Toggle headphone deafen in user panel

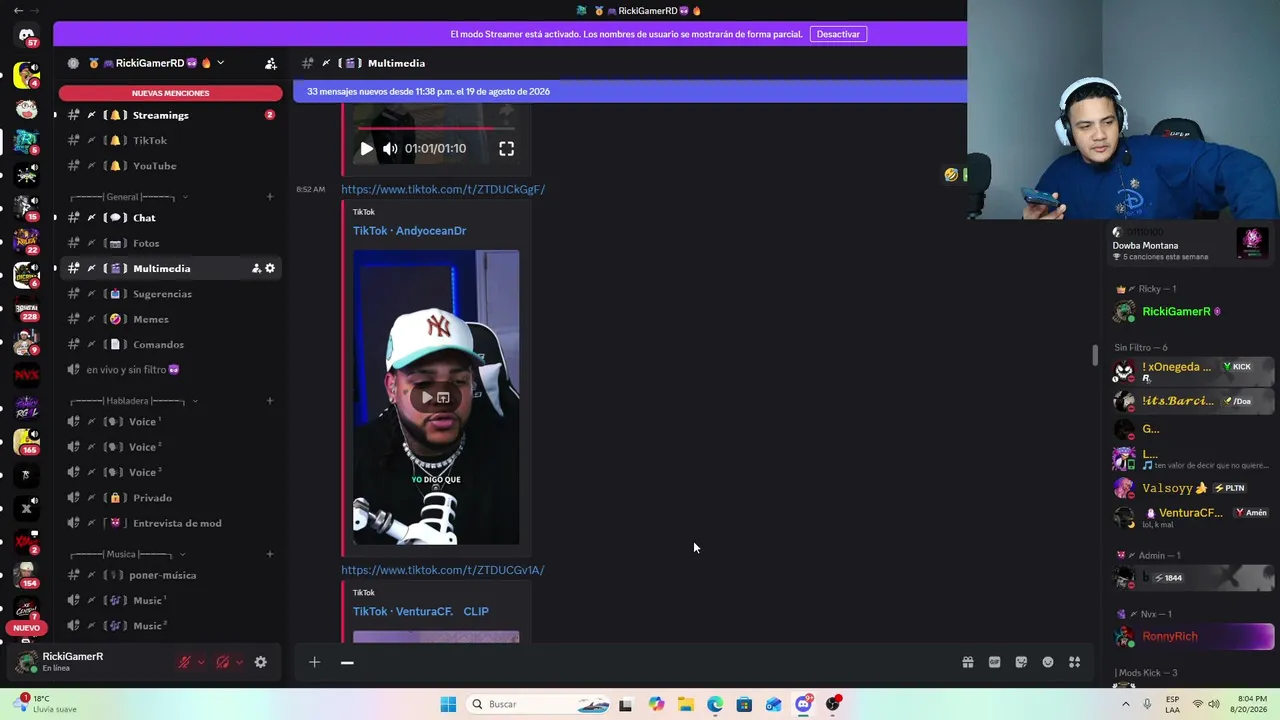pos(223,662)
